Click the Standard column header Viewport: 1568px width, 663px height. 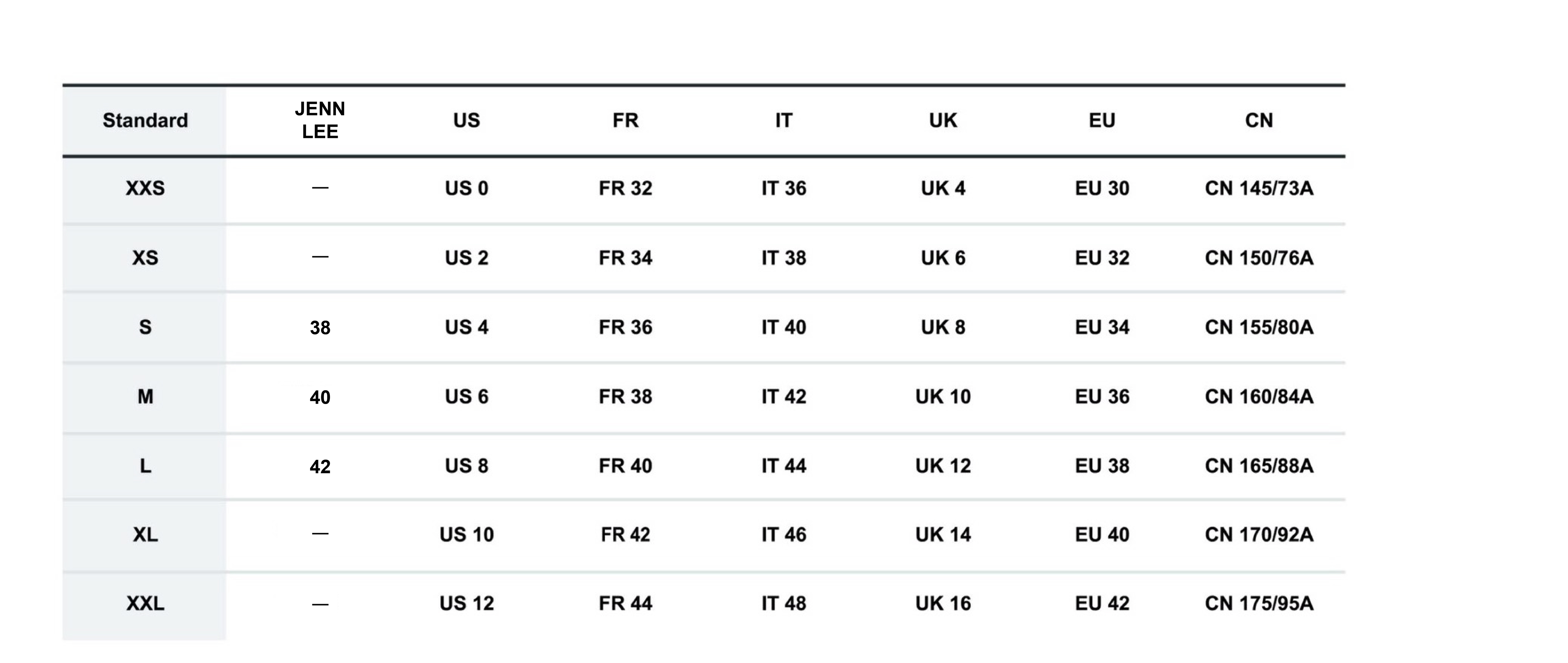pos(145,120)
